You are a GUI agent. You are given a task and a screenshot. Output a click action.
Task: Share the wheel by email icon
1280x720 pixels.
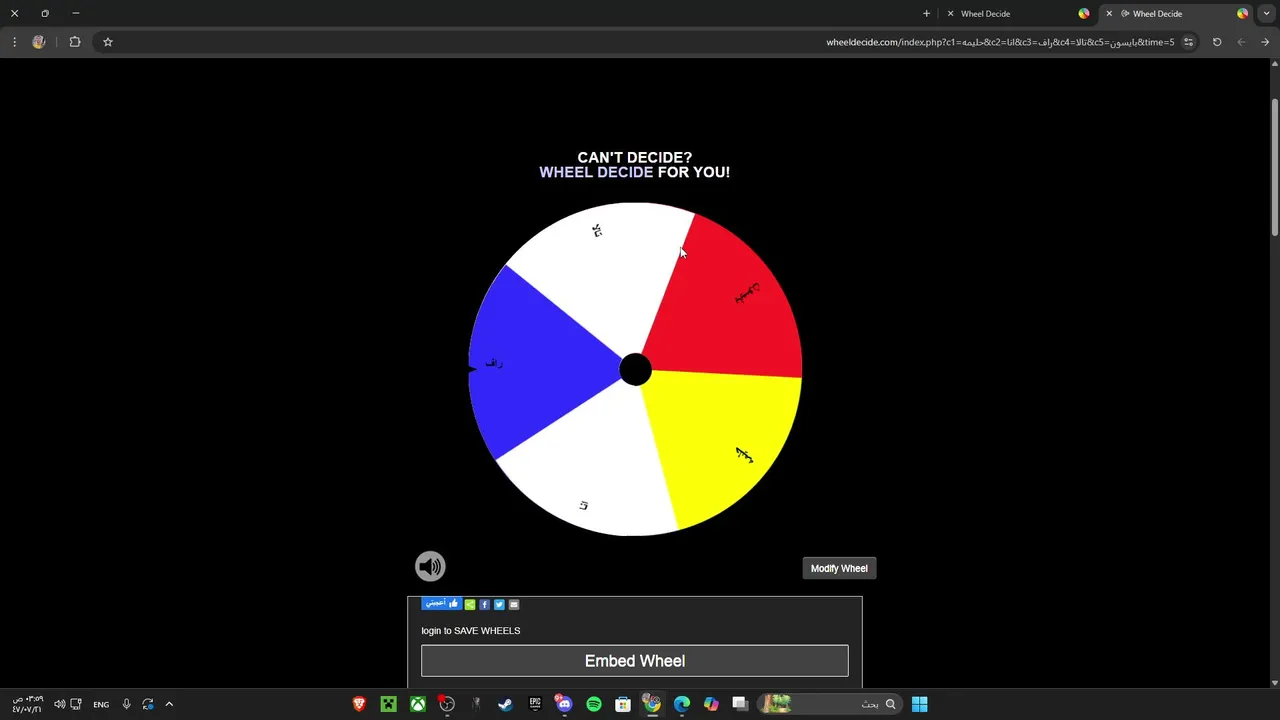[x=514, y=604]
